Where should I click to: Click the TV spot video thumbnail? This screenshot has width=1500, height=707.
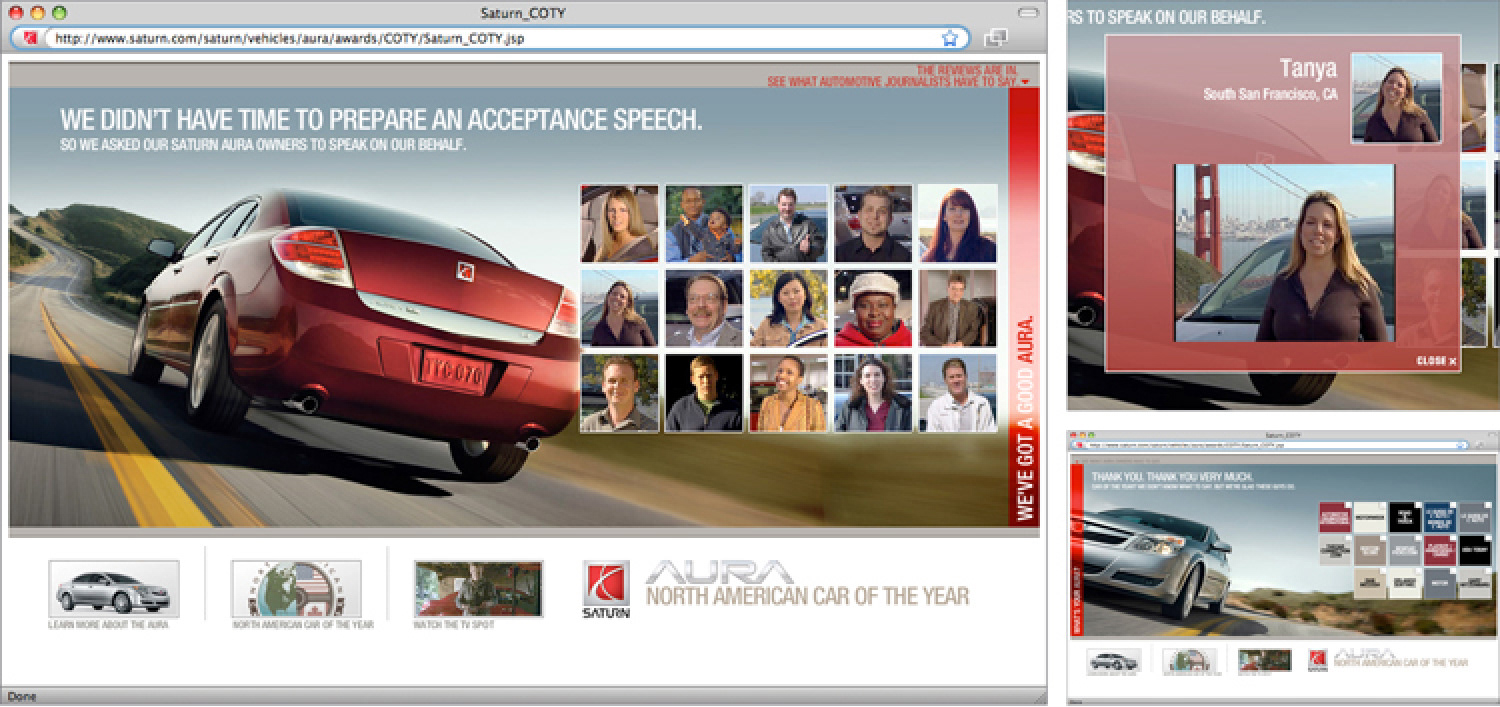point(478,588)
